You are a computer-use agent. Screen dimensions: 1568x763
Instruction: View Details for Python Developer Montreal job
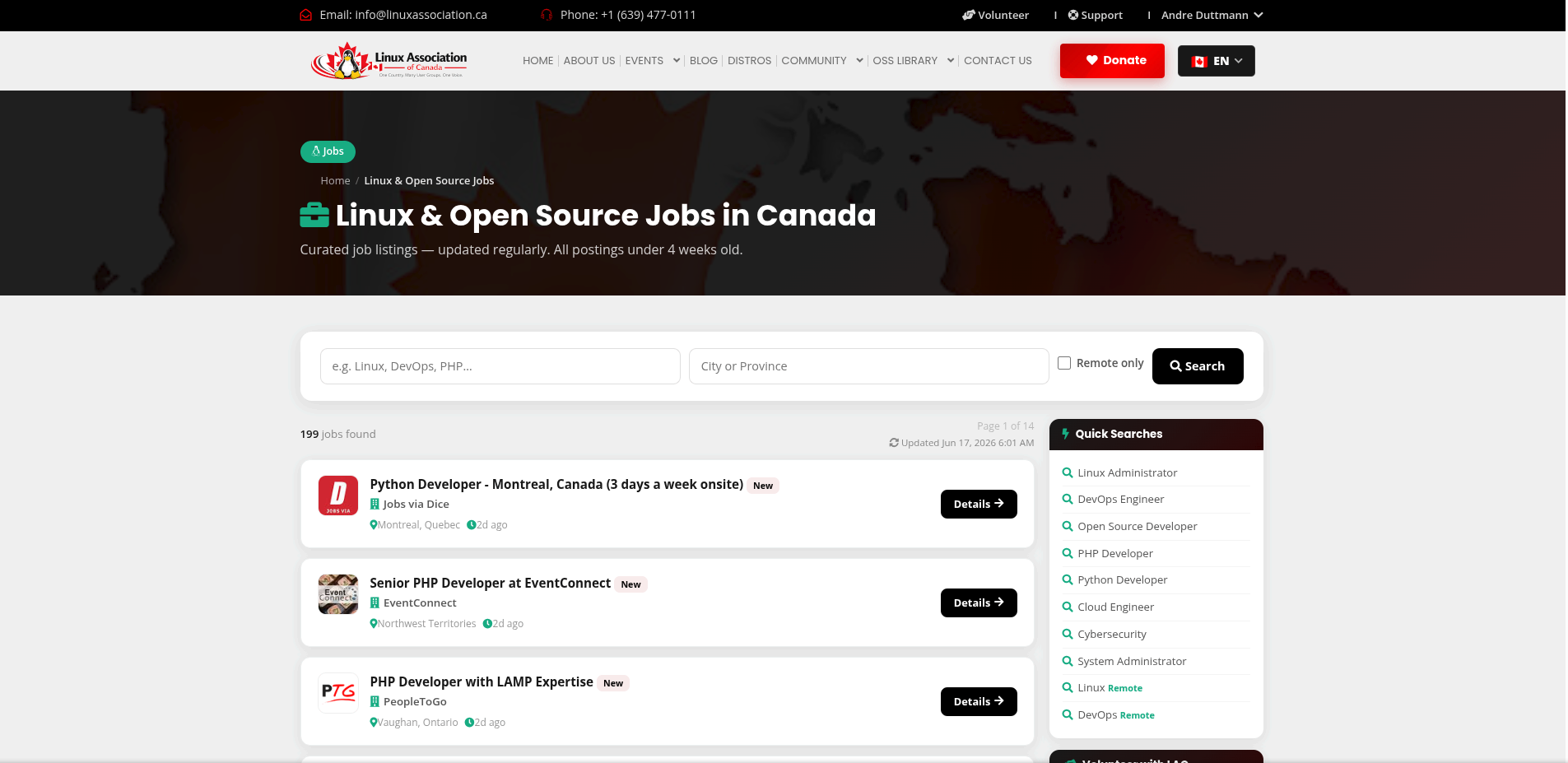tap(979, 504)
